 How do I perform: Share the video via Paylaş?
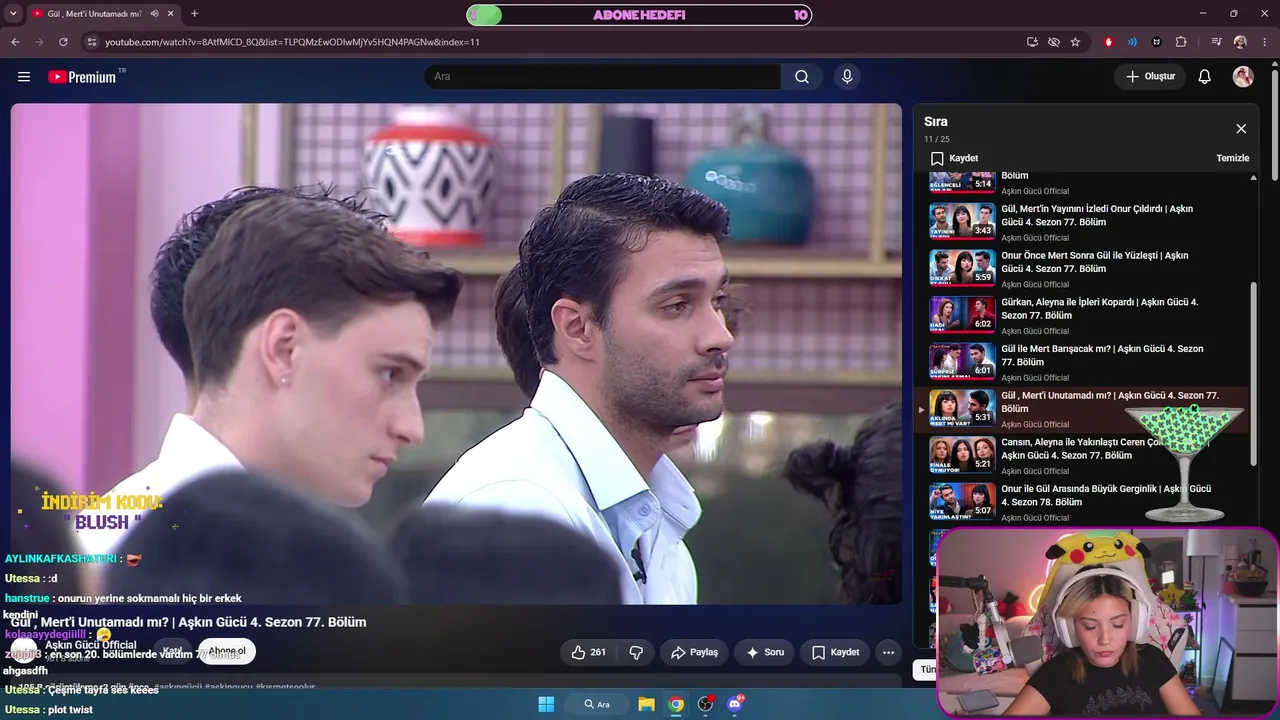click(694, 652)
